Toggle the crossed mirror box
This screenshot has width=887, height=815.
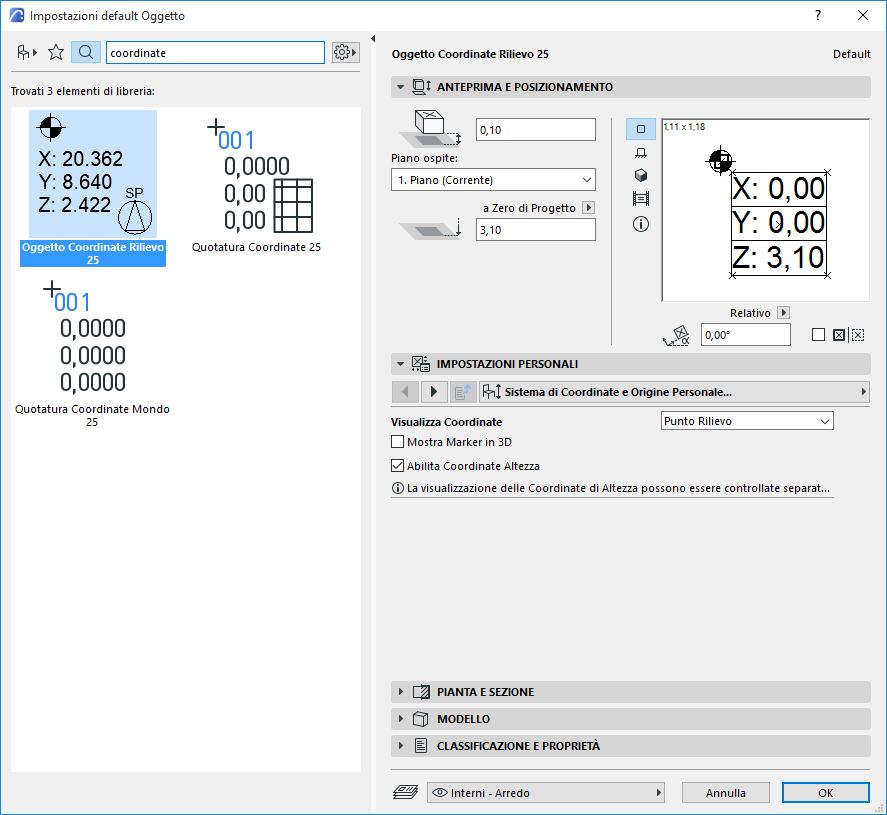(839, 335)
